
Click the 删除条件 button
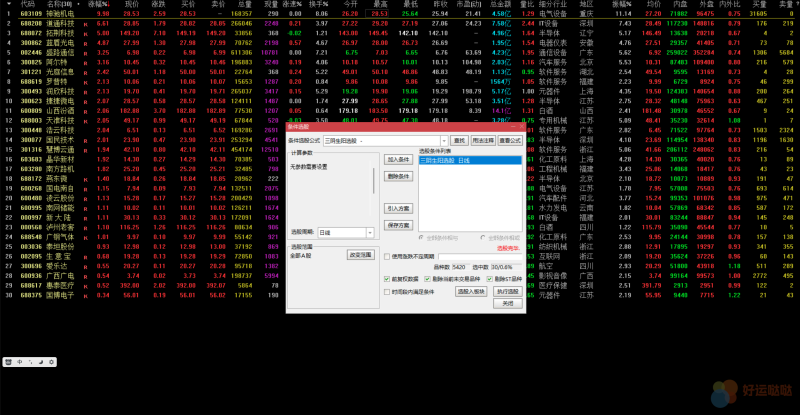[x=398, y=177]
